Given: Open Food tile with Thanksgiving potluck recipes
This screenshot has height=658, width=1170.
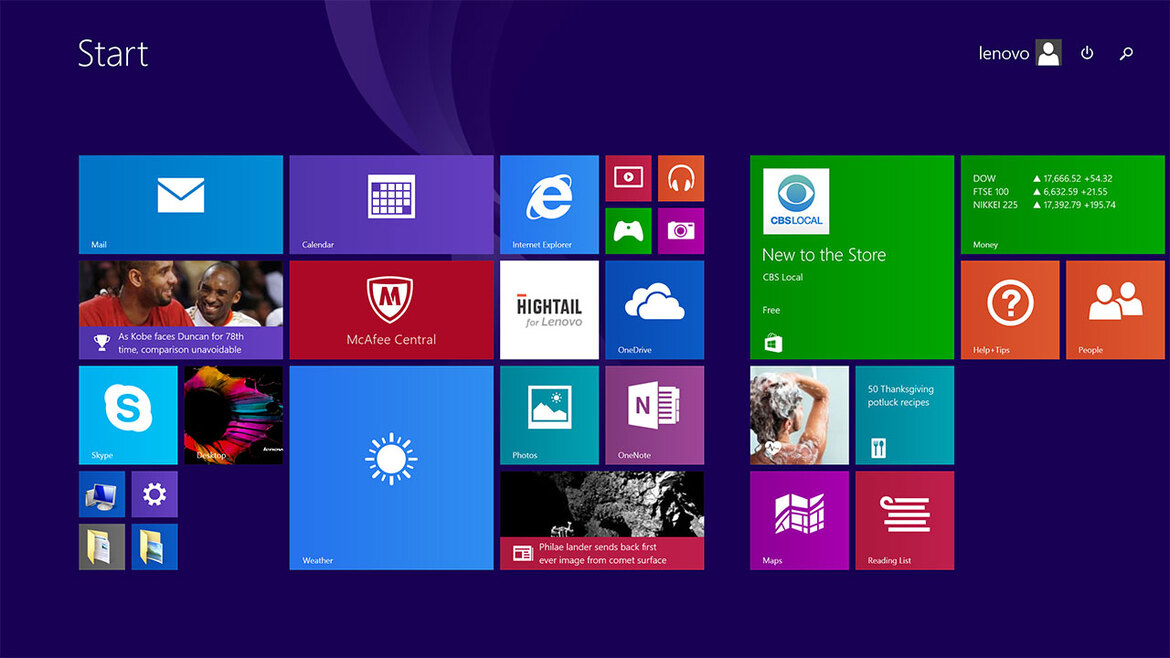Looking at the screenshot, I should tap(904, 415).
